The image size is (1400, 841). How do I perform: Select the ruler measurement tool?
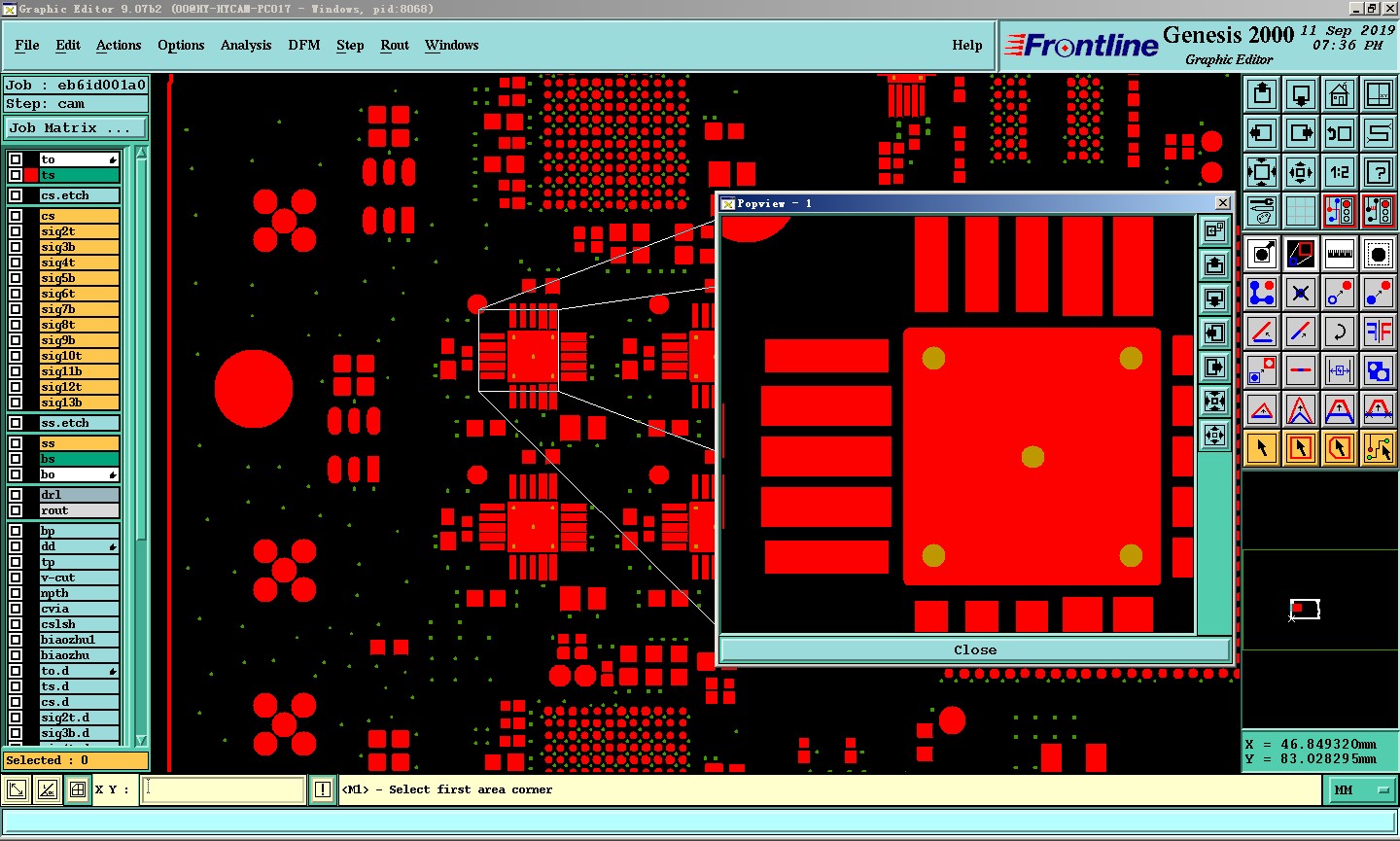tap(1340, 254)
